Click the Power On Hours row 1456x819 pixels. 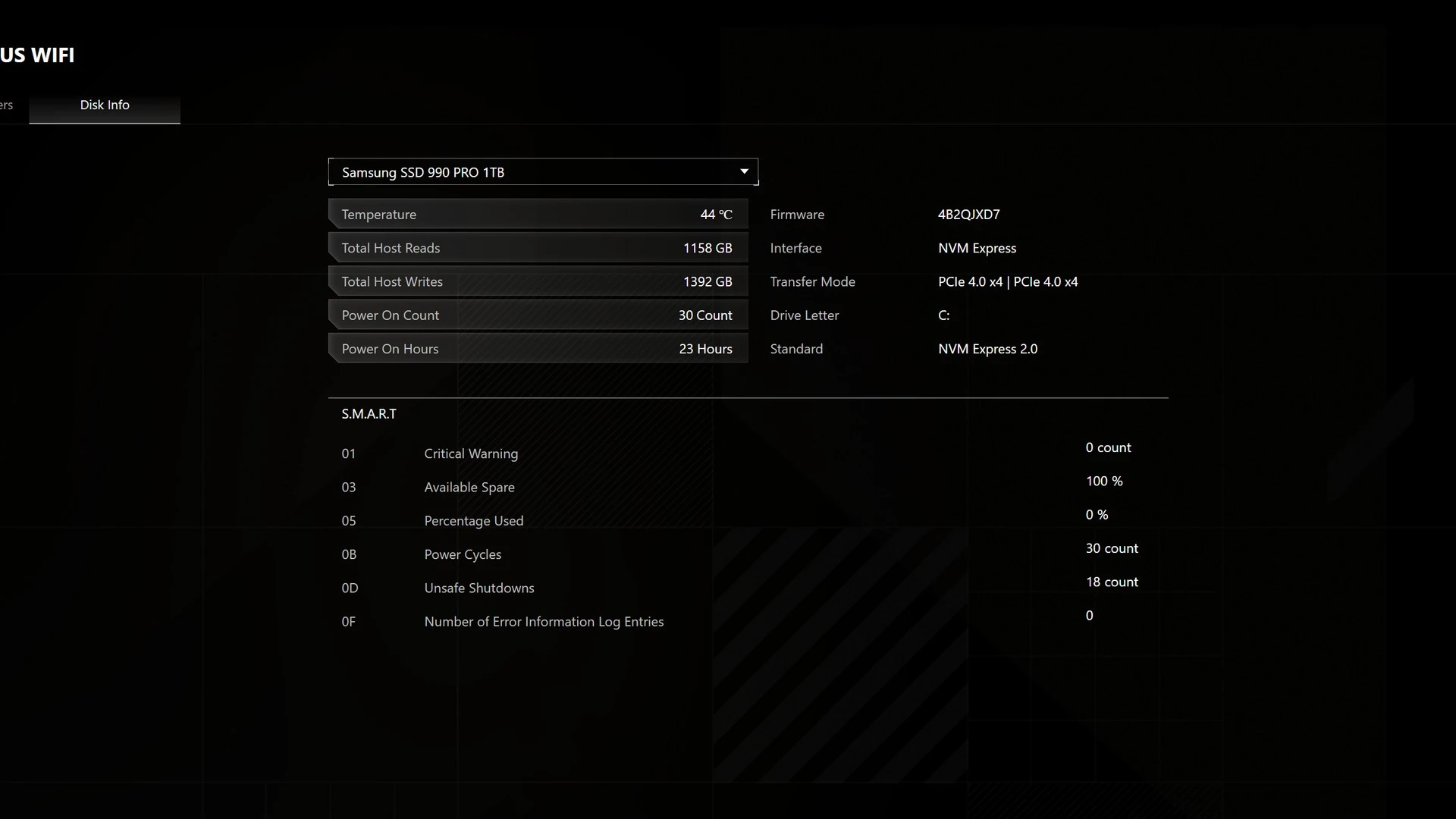point(538,349)
